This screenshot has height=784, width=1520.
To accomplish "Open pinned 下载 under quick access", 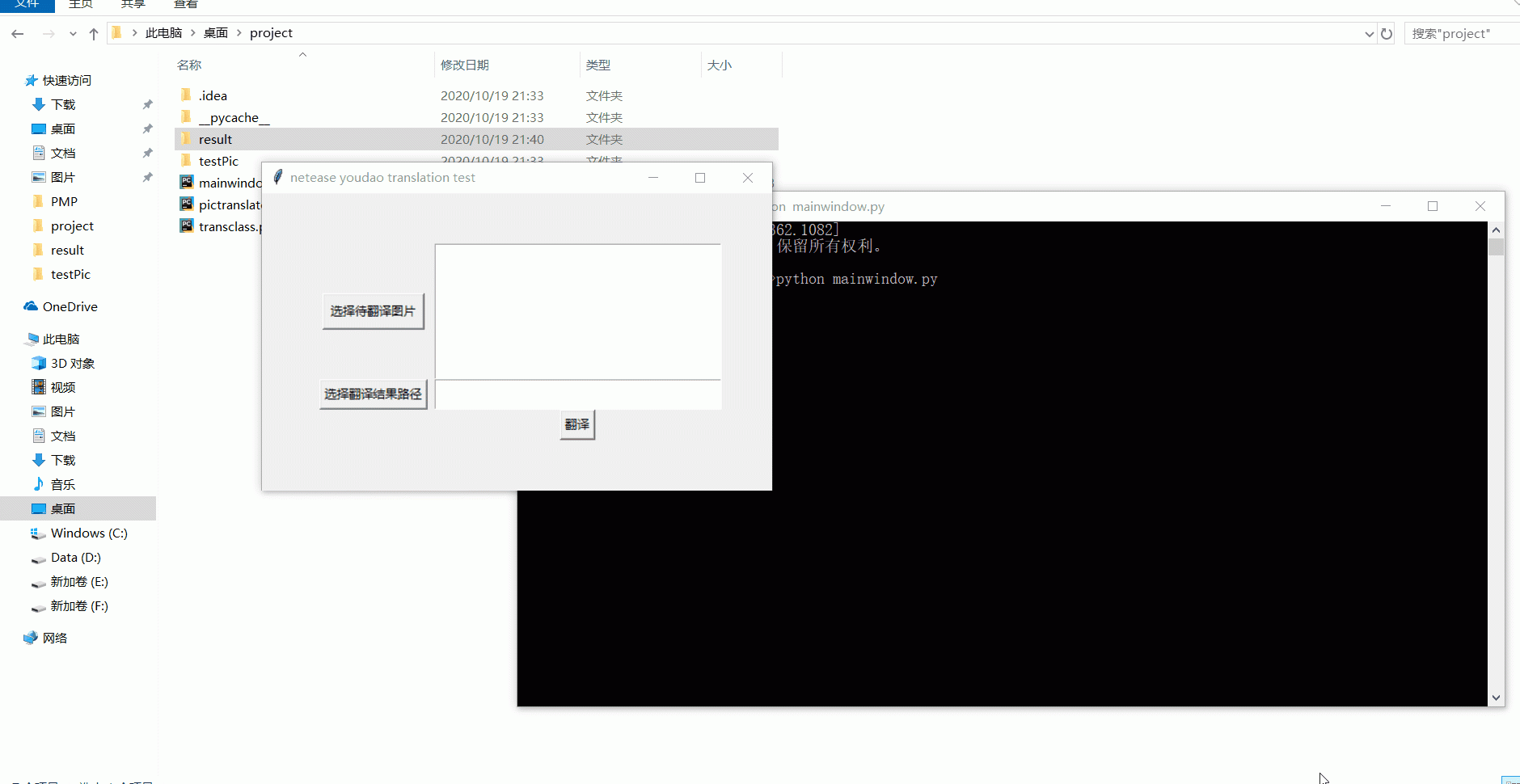I will (x=63, y=104).
